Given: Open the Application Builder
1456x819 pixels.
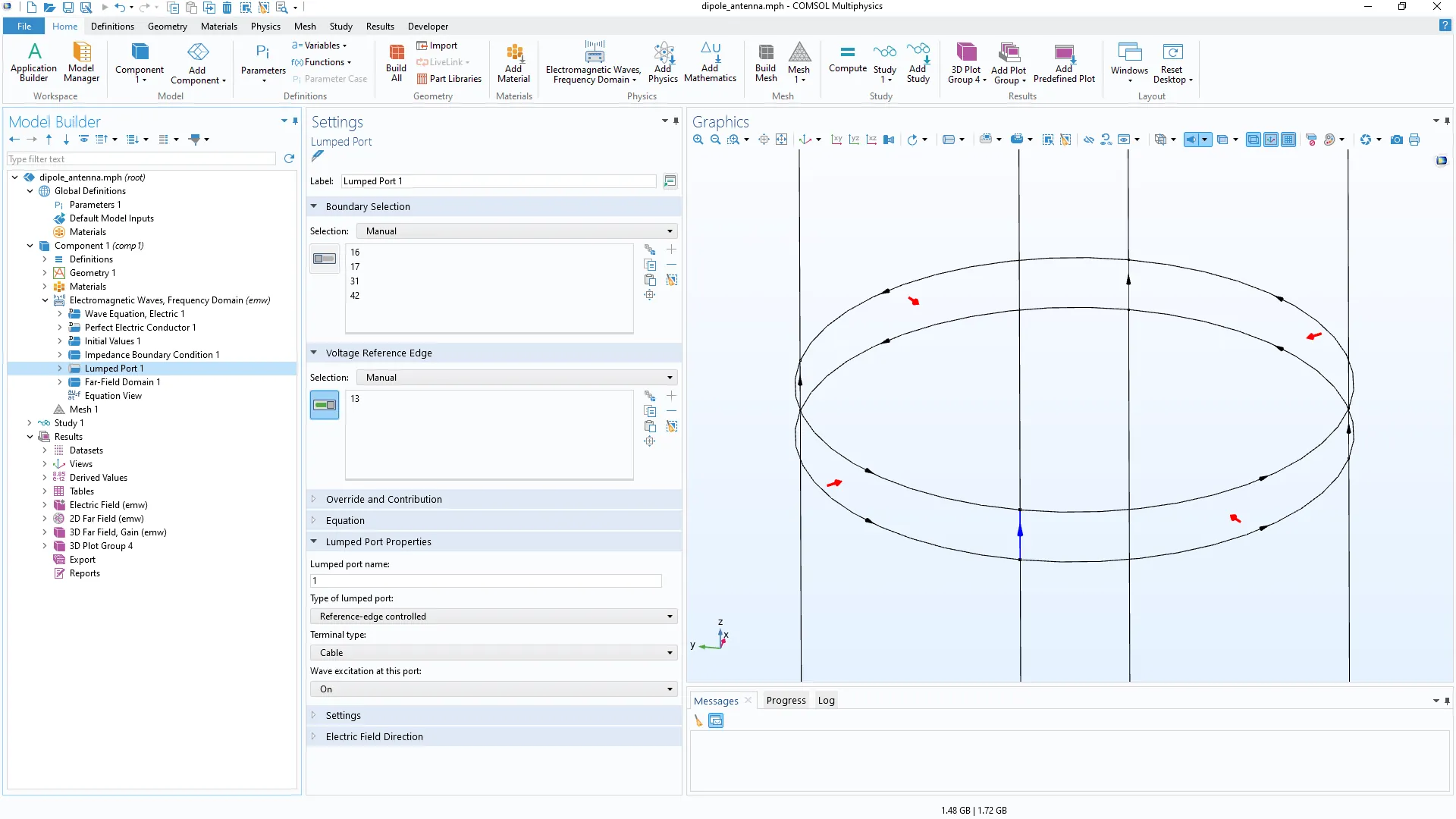Looking at the screenshot, I should [x=33, y=62].
